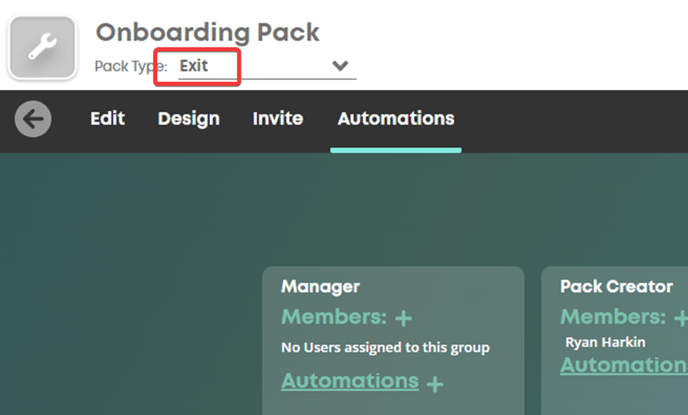Switch to the Design tab
Screen dimensions: 688x415
pyautogui.click(x=189, y=119)
